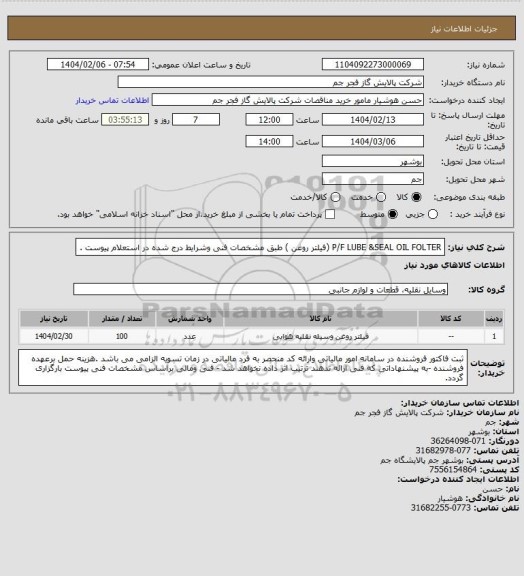Click the goods group field وسایل نقلیه، قطعات

pyautogui.click(x=261, y=289)
